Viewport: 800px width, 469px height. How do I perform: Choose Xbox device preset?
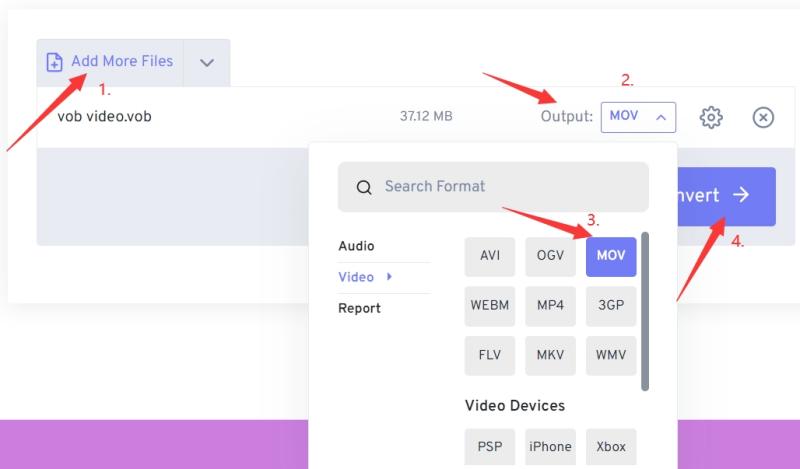tap(611, 448)
